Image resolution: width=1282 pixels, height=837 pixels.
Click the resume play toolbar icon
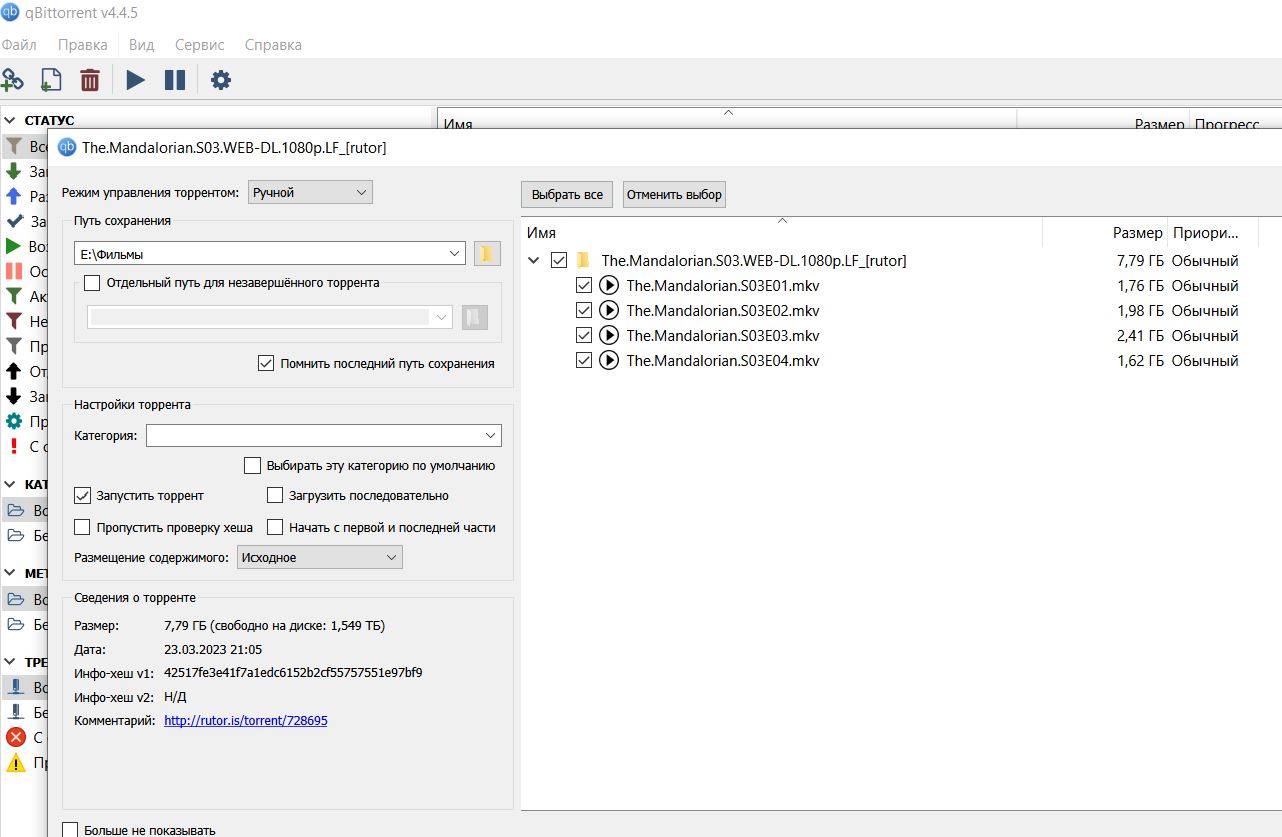(x=136, y=80)
